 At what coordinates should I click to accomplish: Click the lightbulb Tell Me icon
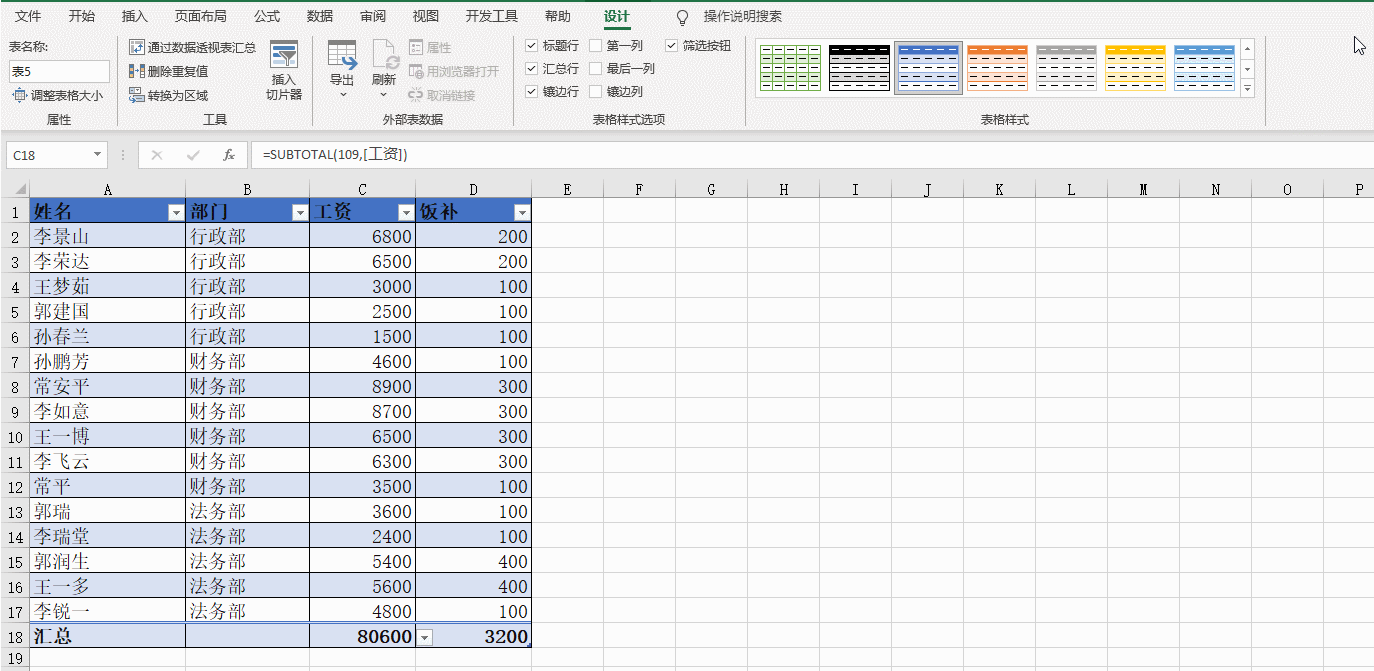(683, 17)
